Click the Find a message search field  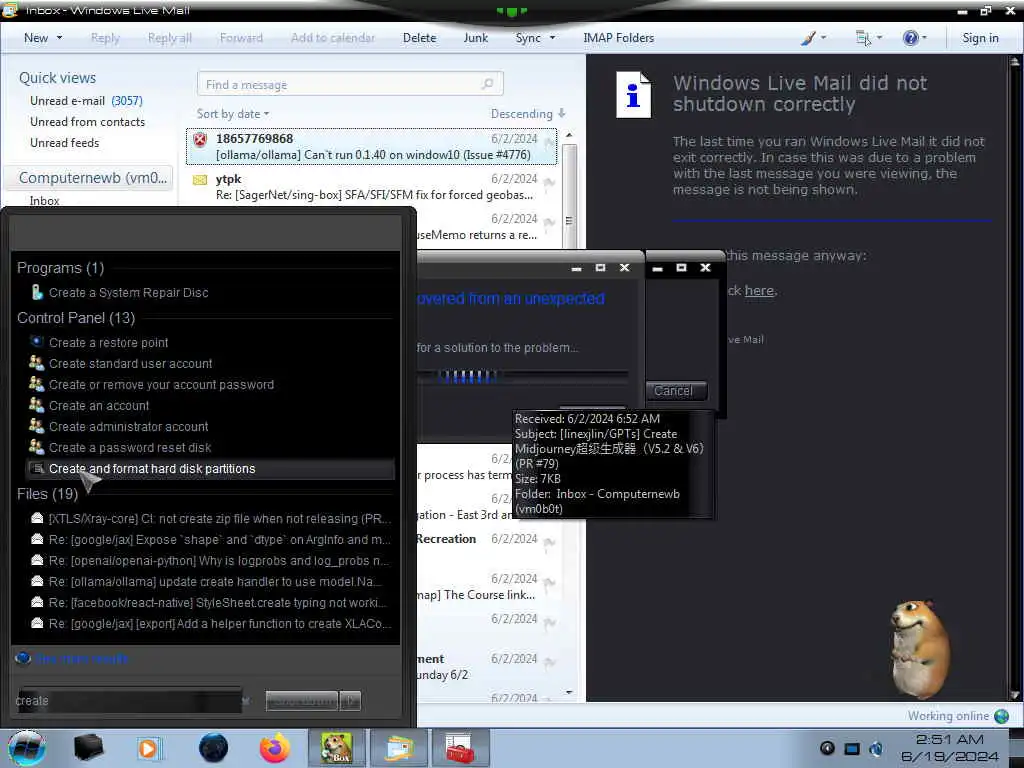point(350,84)
